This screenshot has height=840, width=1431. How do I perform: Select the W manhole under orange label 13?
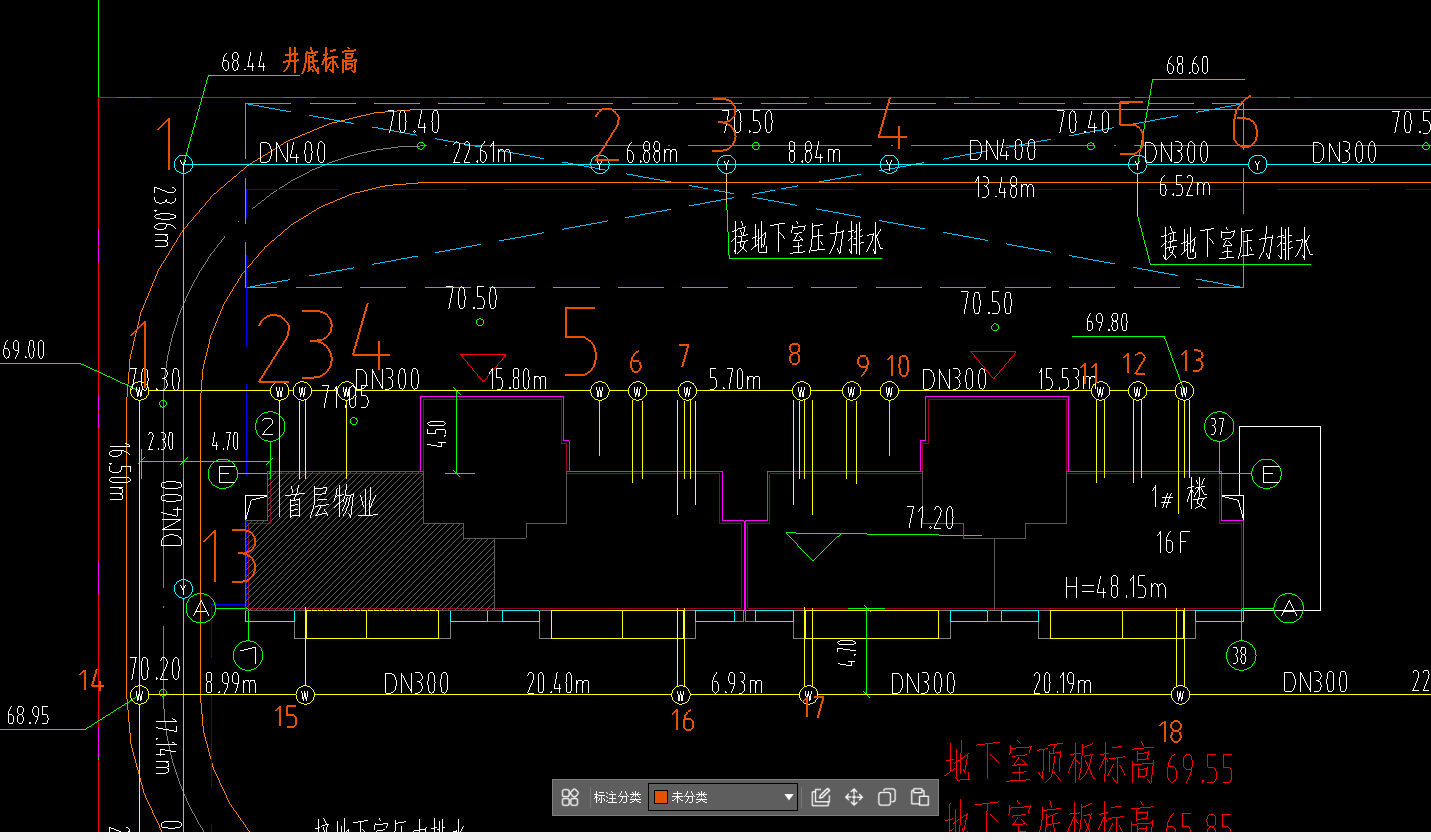[x=1185, y=391]
